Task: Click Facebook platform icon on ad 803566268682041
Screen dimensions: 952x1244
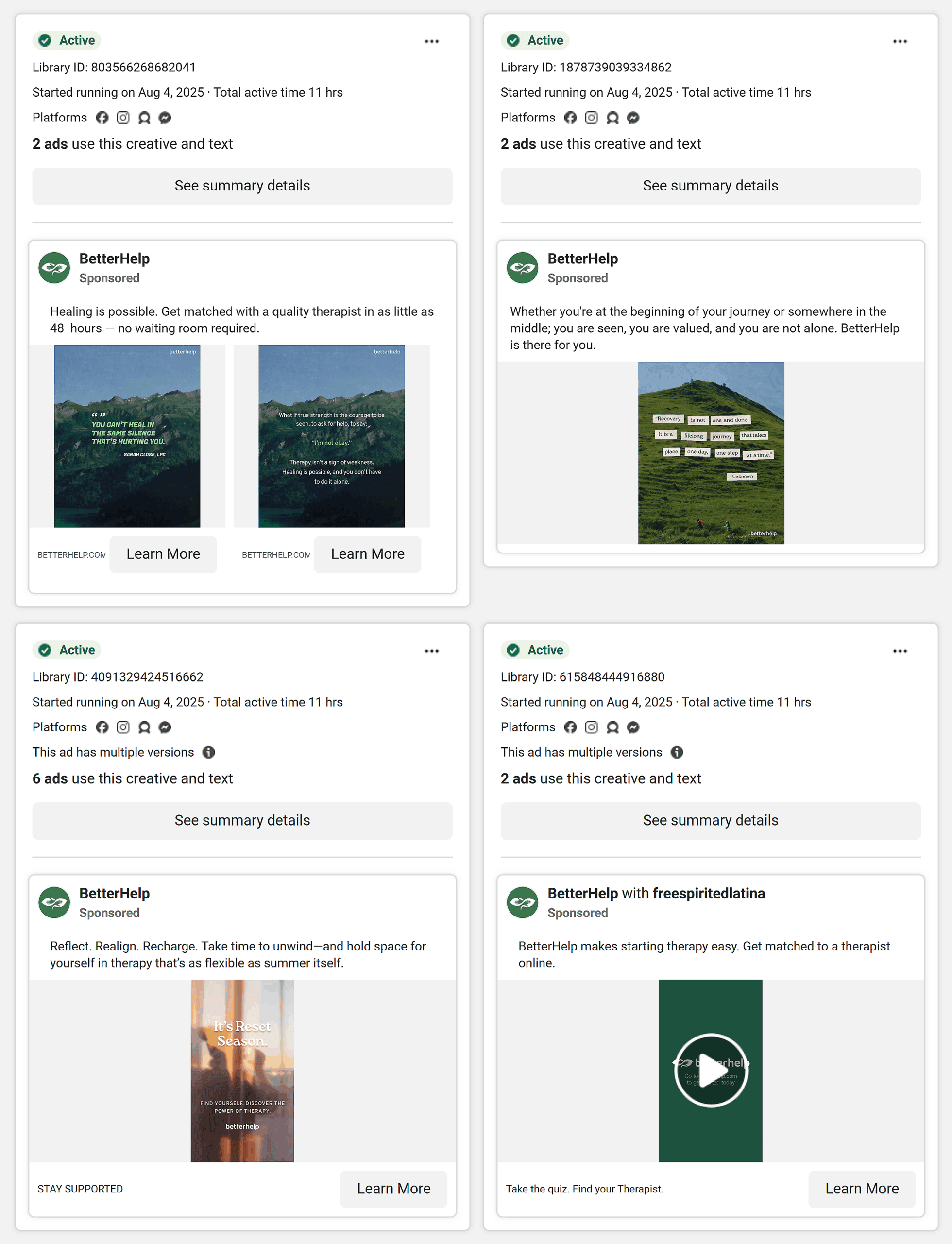Action: coord(102,118)
